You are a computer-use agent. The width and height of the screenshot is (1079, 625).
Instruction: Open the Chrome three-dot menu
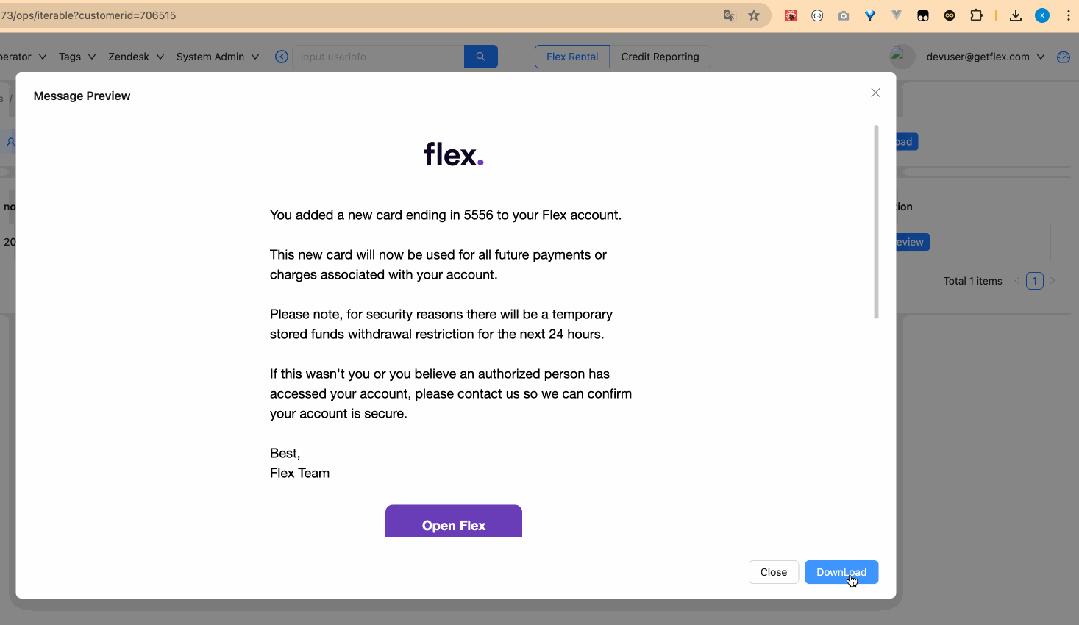click(1068, 15)
